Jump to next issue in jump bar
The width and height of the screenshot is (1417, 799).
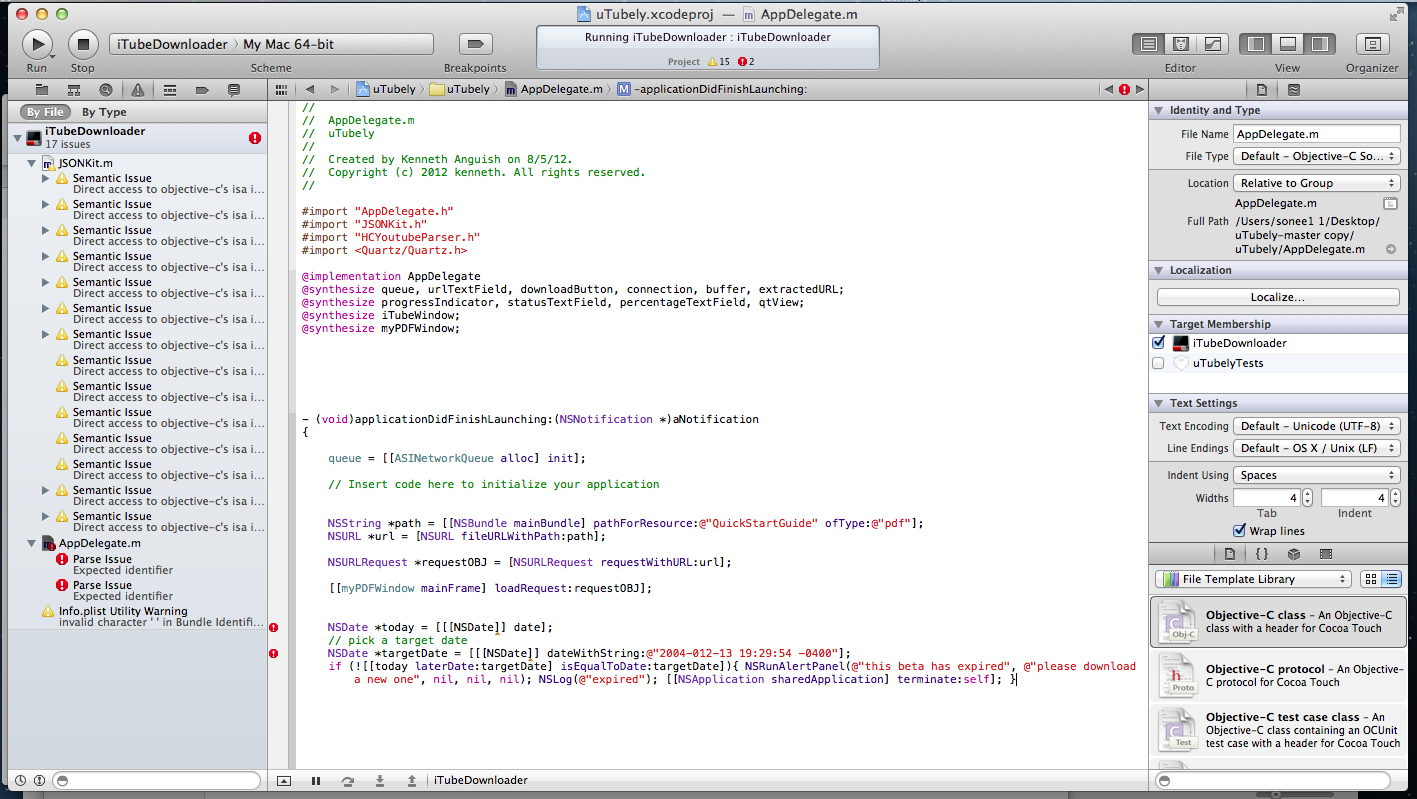coord(1139,89)
